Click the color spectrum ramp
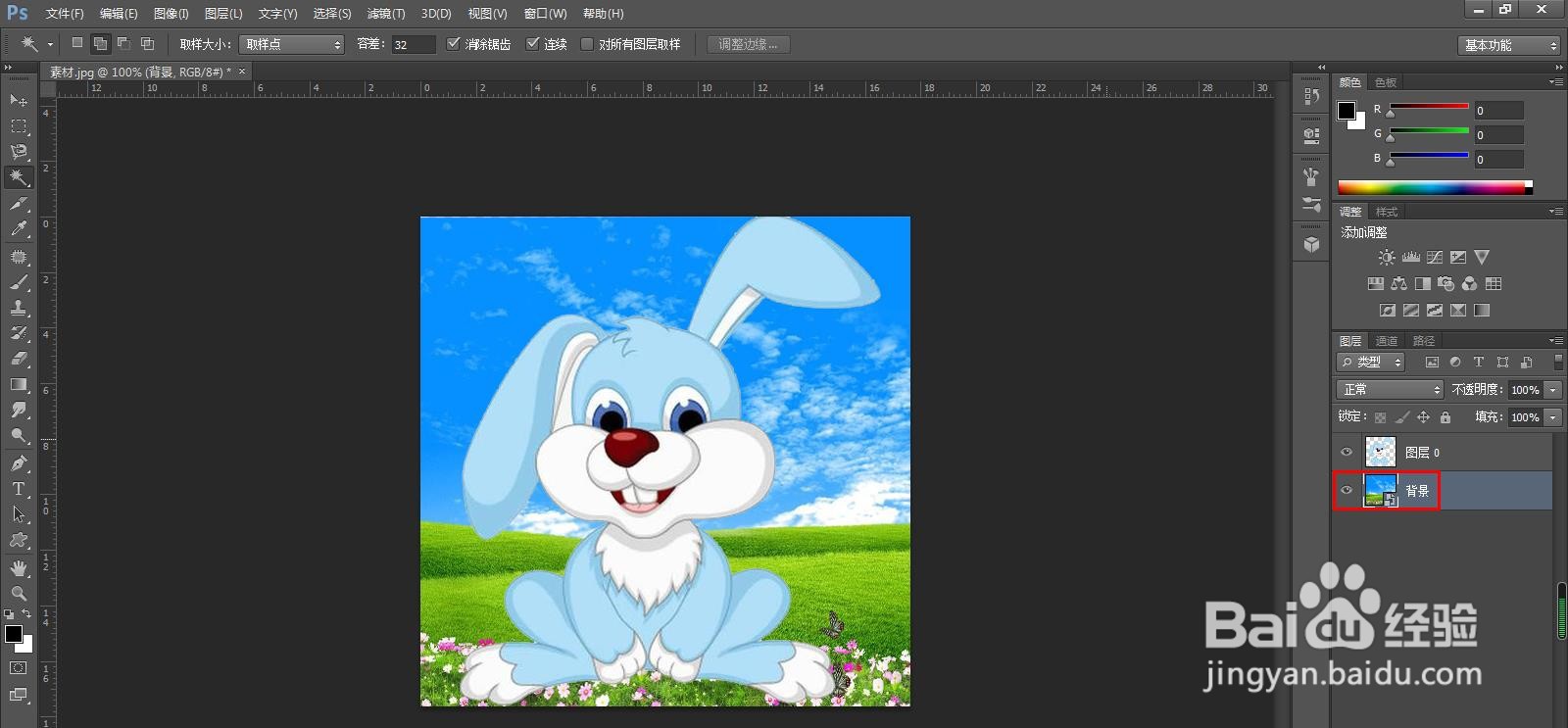 (x=1435, y=187)
